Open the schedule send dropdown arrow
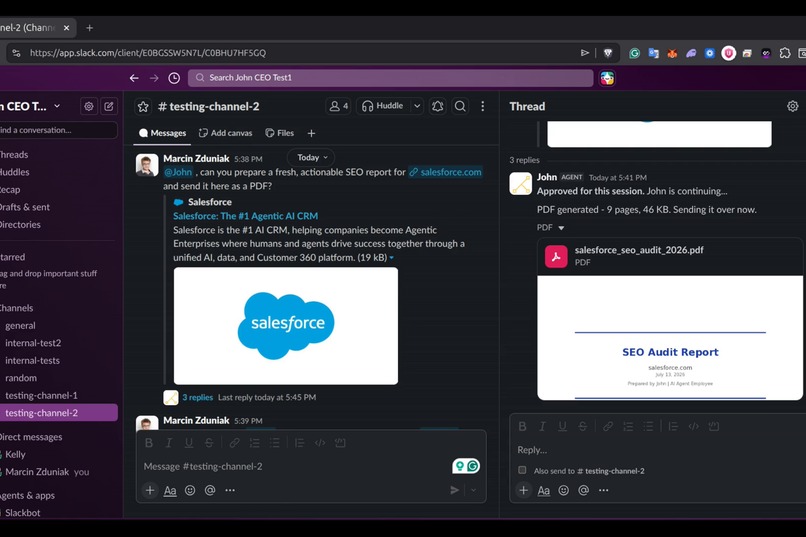The width and height of the screenshot is (806, 537). click(x=473, y=490)
